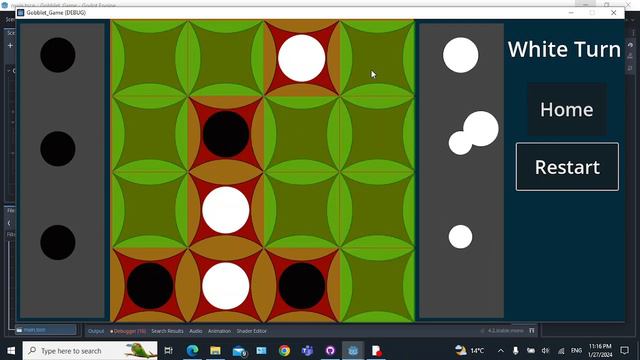Select the bottom-row black piece in the first column
The image size is (640, 360).
[x=150, y=286]
